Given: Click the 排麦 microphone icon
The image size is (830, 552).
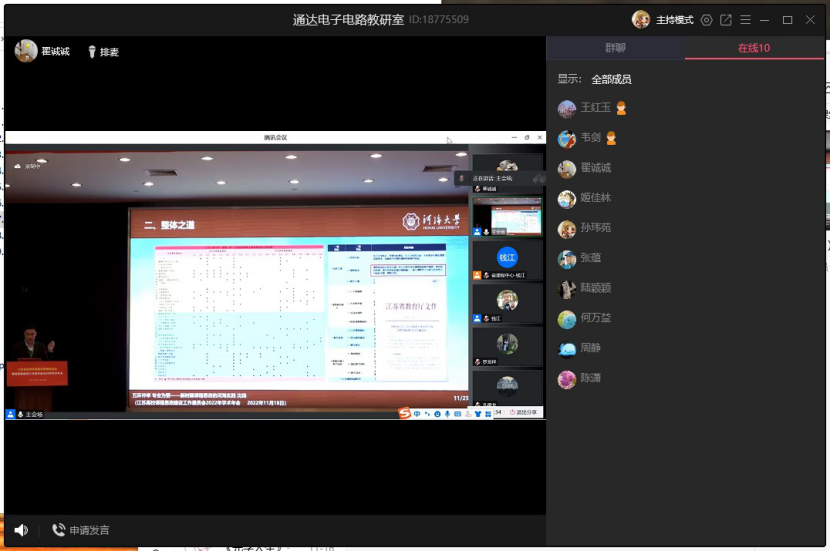Looking at the screenshot, I should 92,51.
